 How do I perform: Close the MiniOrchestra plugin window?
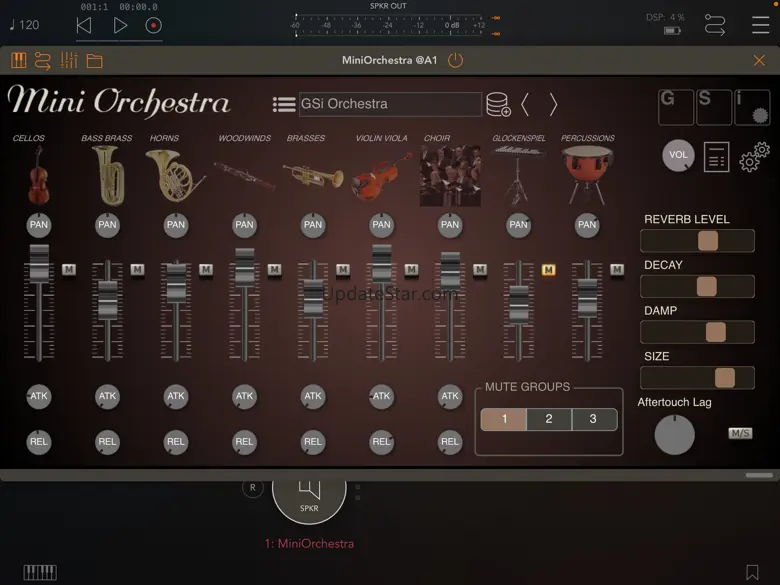(x=759, y=60)
